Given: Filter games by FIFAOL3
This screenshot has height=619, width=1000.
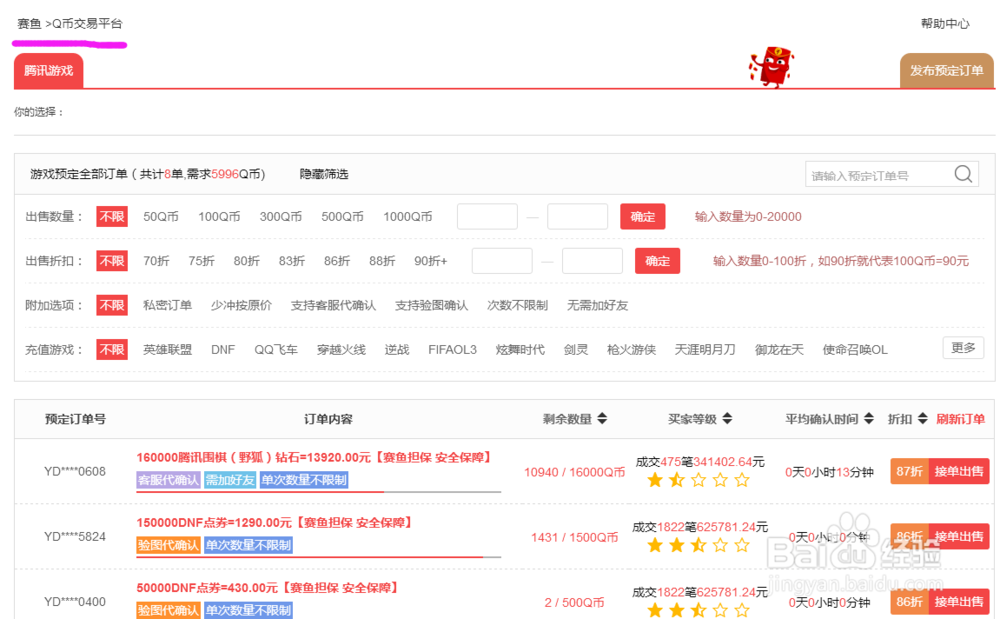Looking at the screenshot, I should point(452,349).
